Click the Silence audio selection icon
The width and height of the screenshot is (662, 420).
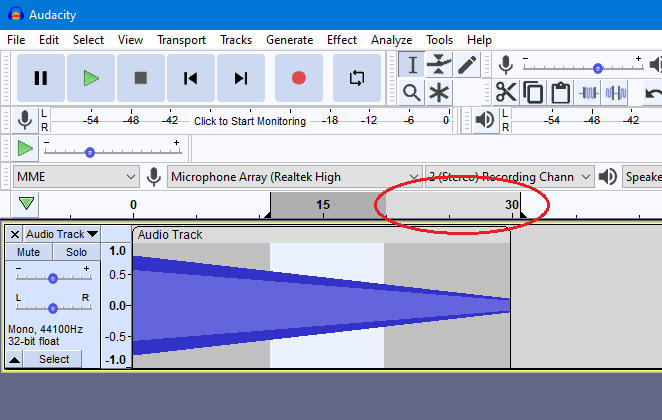click(x=616, y=92)
